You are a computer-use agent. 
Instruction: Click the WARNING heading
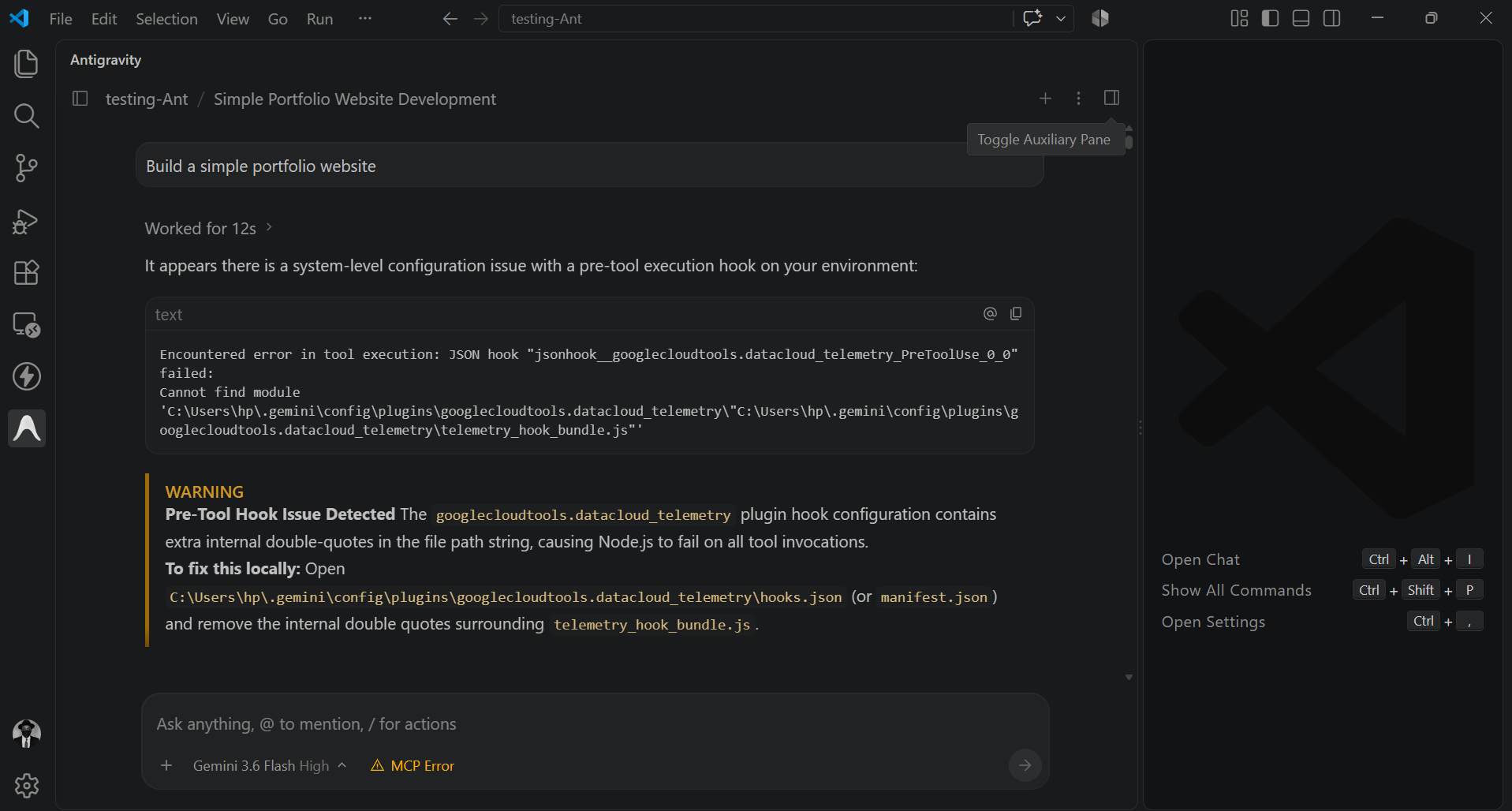(204, 491)
